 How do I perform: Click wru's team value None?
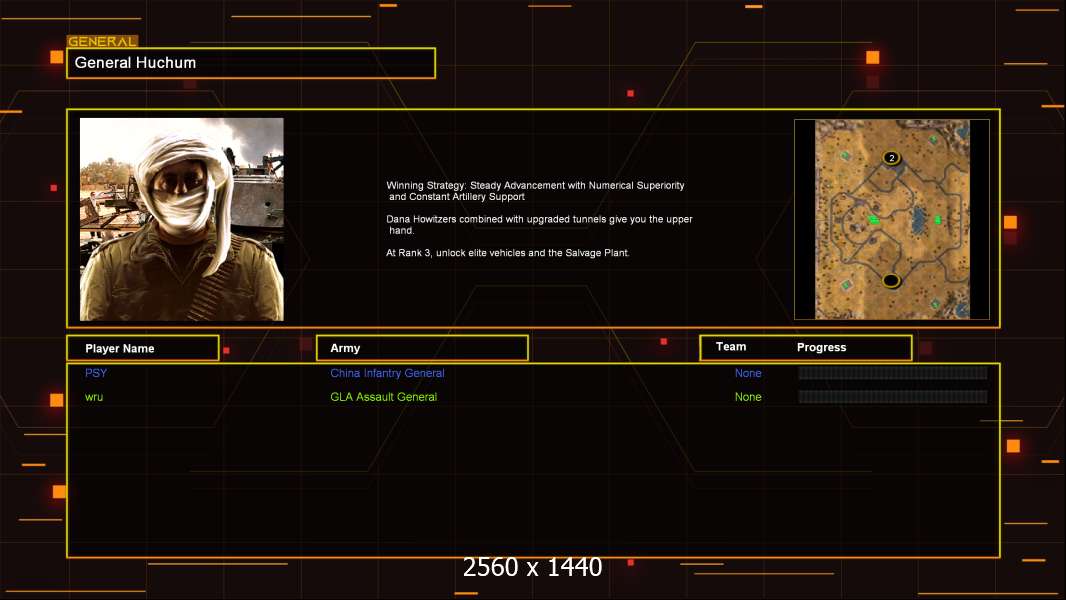tap(748, 397)
